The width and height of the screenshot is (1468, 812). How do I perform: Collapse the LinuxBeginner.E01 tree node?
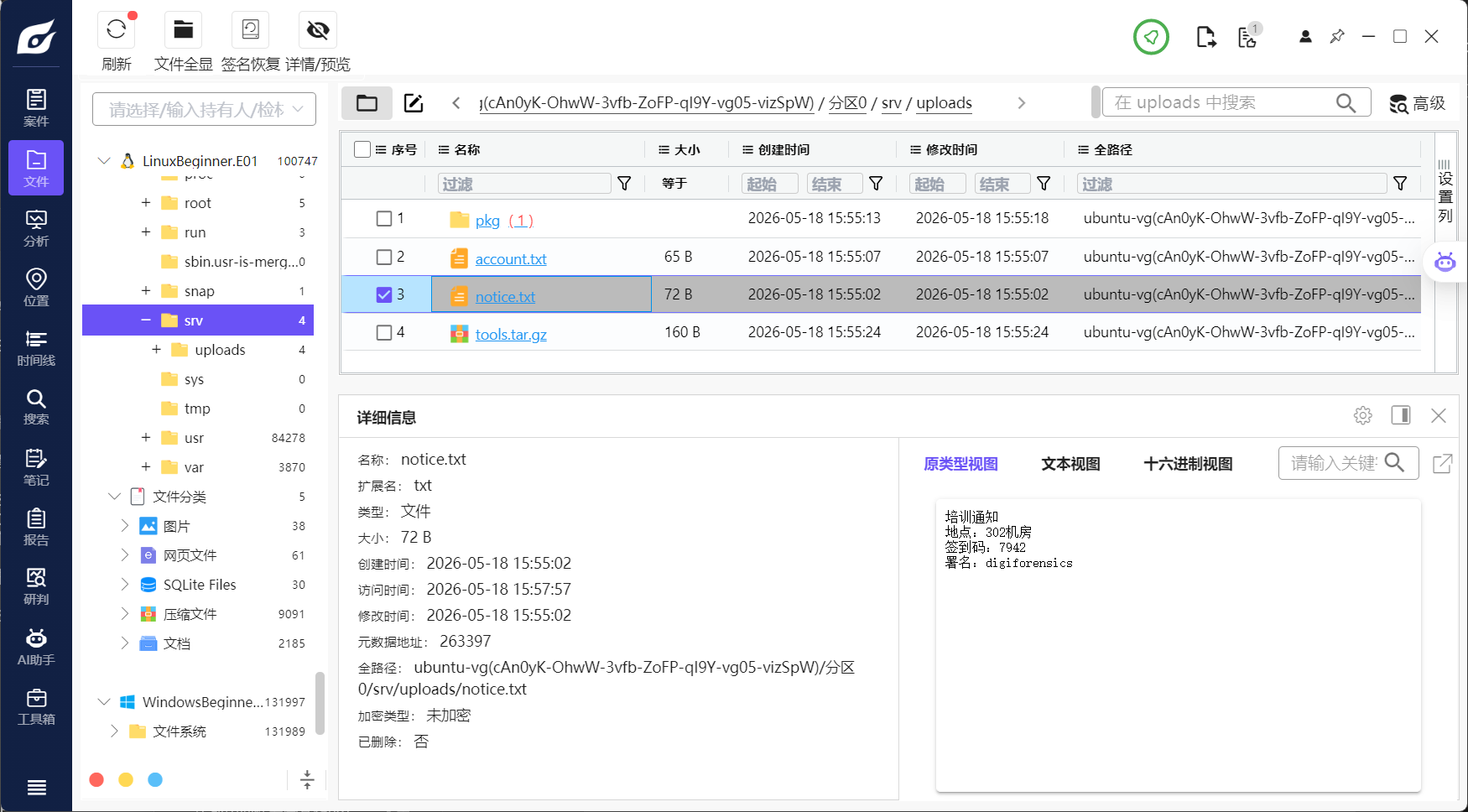104,160
